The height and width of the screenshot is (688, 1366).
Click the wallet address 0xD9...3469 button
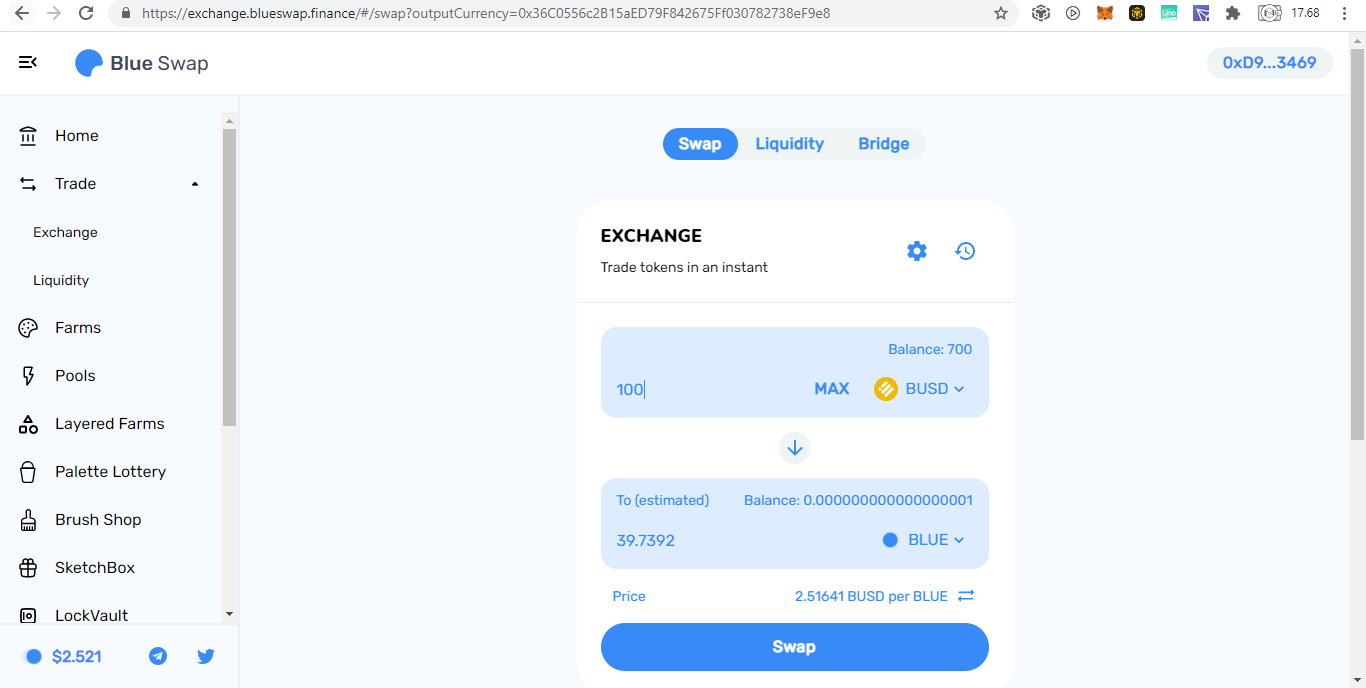click(1270, 62)
